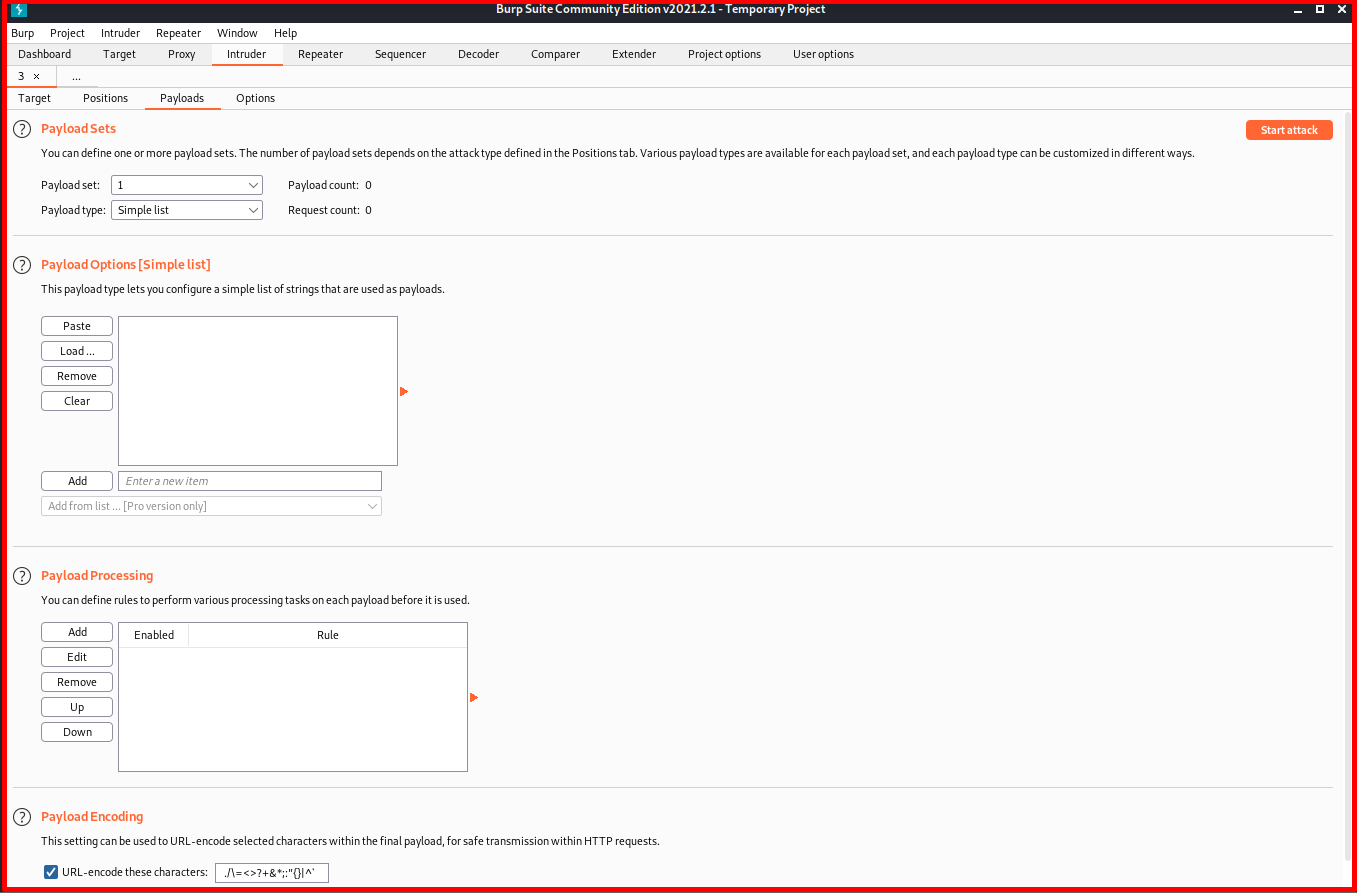The height and width of the screenshot is (893, 1357).
Task: Go to the Options sub-tab
Action: [x=255, y=98]
